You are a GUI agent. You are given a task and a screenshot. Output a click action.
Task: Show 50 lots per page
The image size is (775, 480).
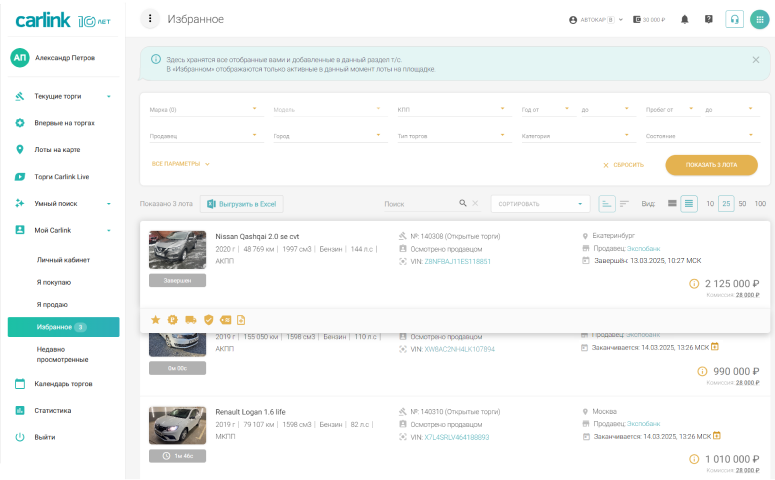pyautogui.click(x=742, y=204)
